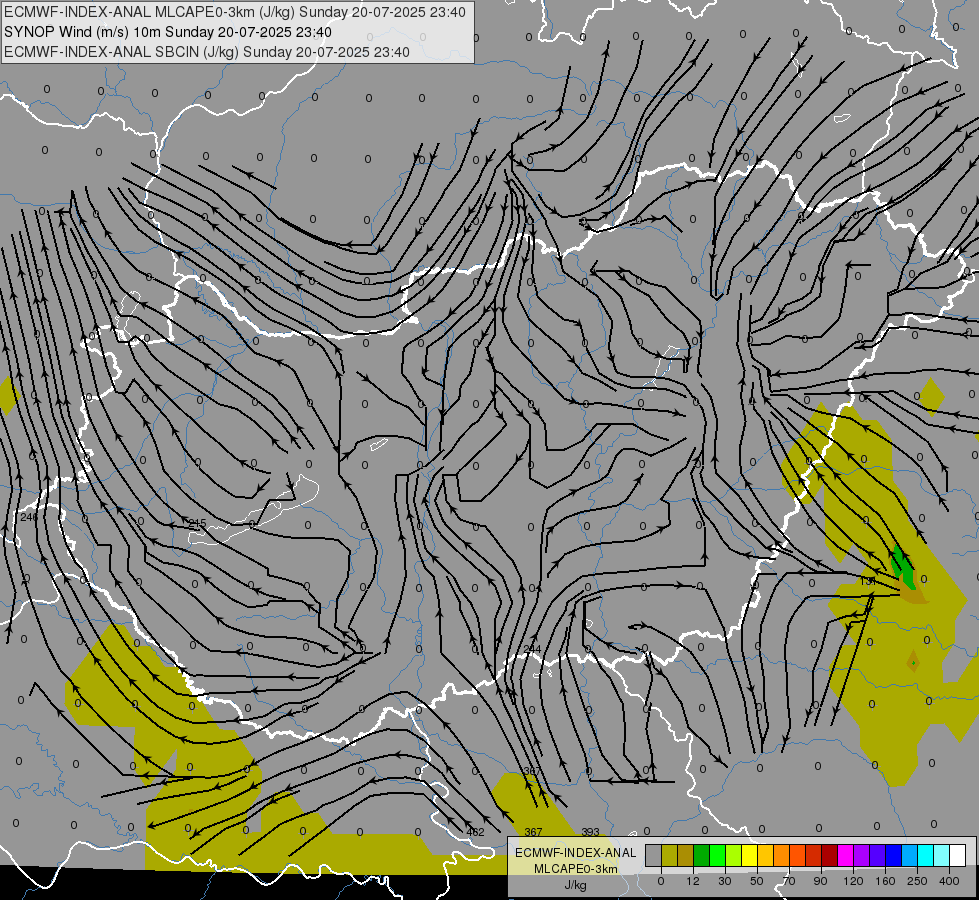The height and width of the screenshot is (900, 979).
Task: Click the SBCIN title line
Action: (207, 52)
